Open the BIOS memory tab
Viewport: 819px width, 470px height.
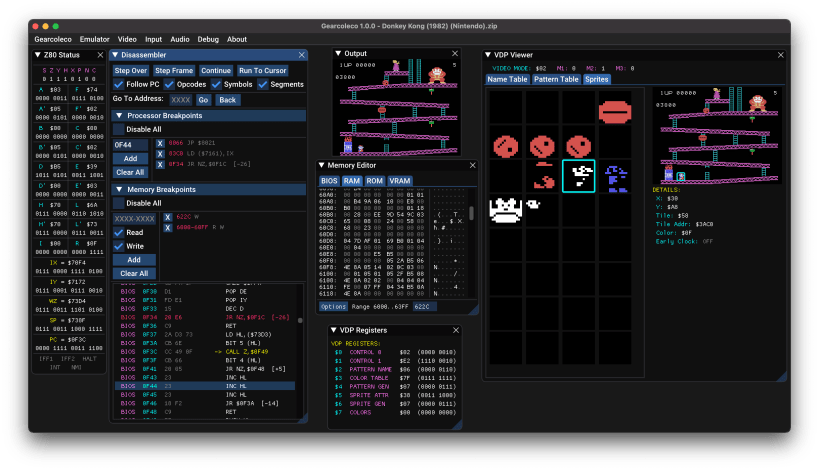329,181
